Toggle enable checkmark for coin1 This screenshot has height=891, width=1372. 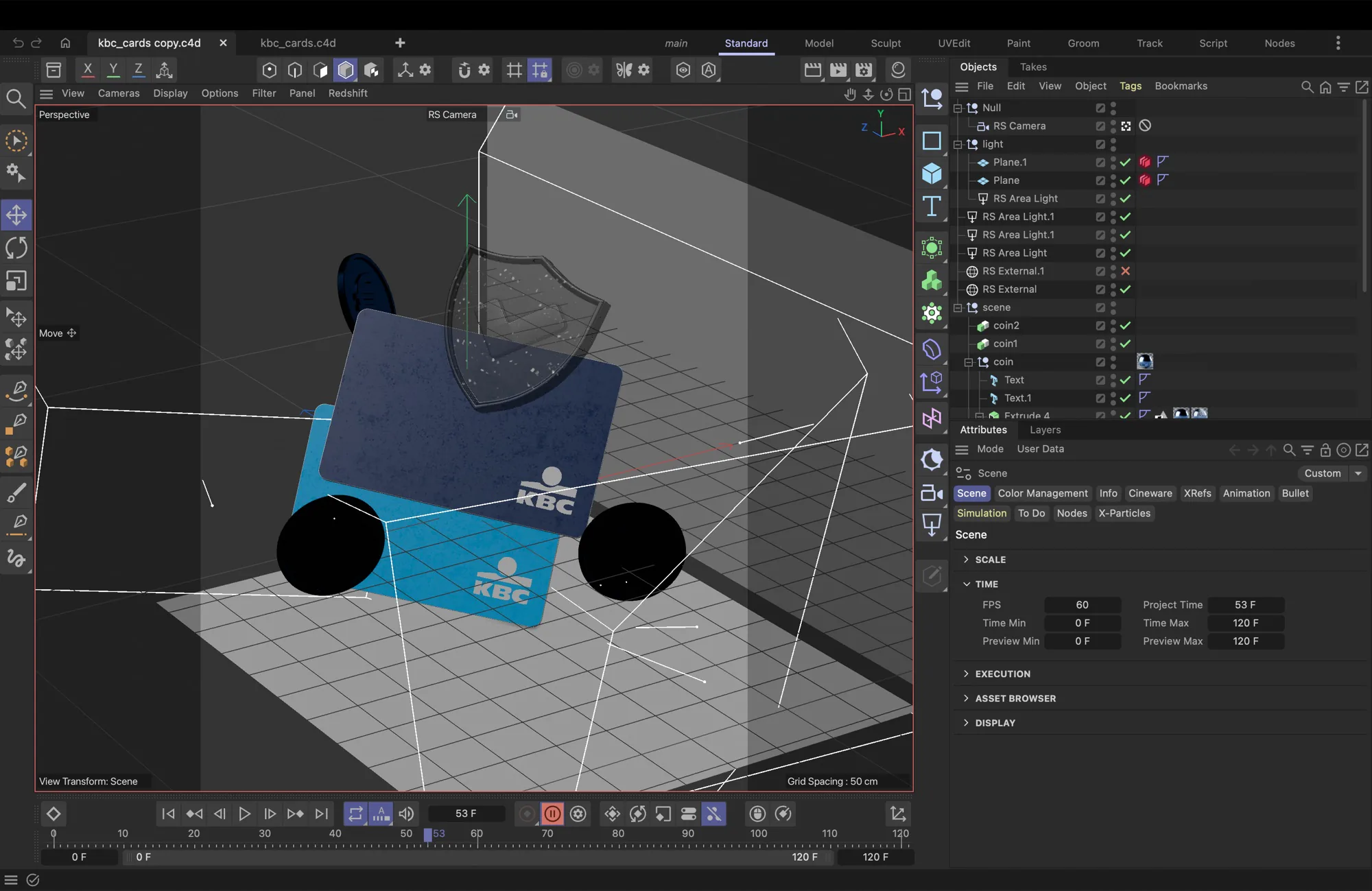(1125, 344)
